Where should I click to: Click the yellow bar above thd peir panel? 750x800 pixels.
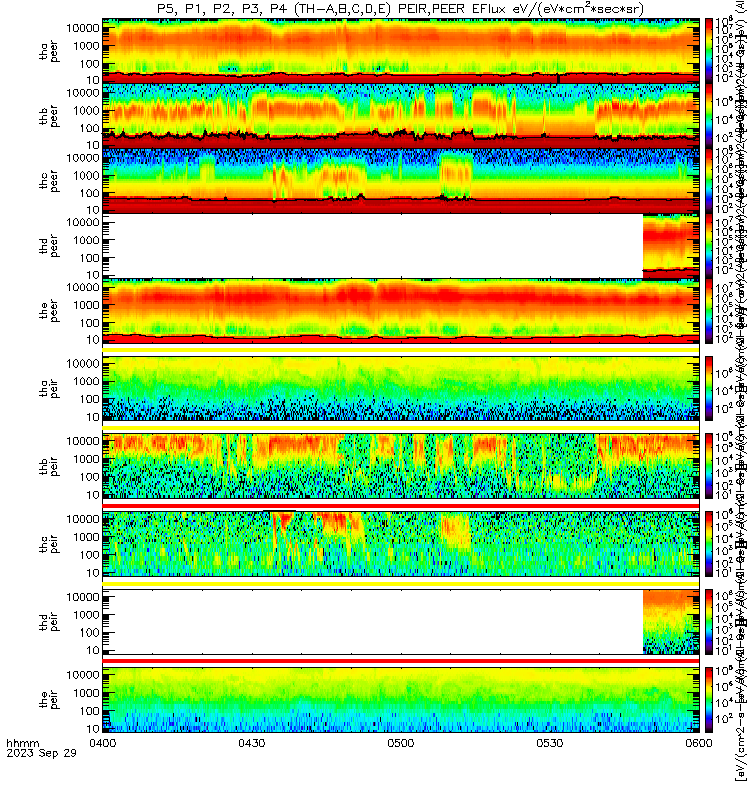401,583
